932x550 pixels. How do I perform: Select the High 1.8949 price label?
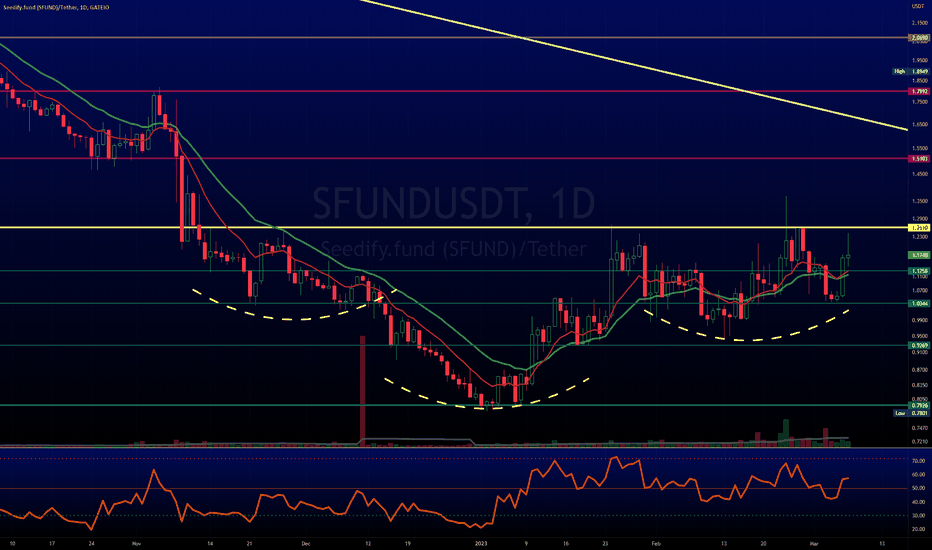[911, 71]
